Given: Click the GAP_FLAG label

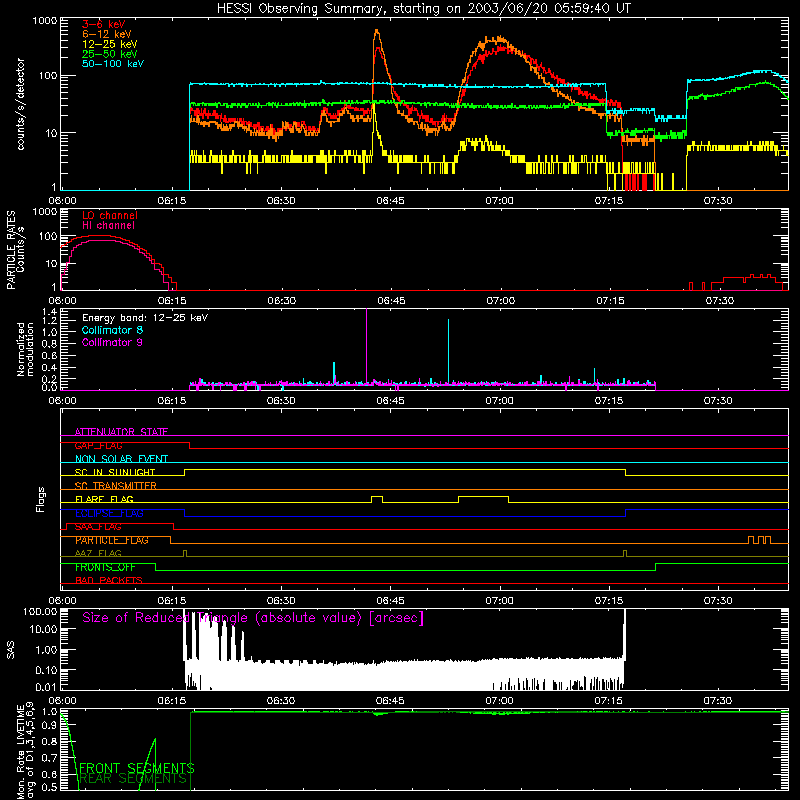Looking at the screenshot, I should point(98,445).
